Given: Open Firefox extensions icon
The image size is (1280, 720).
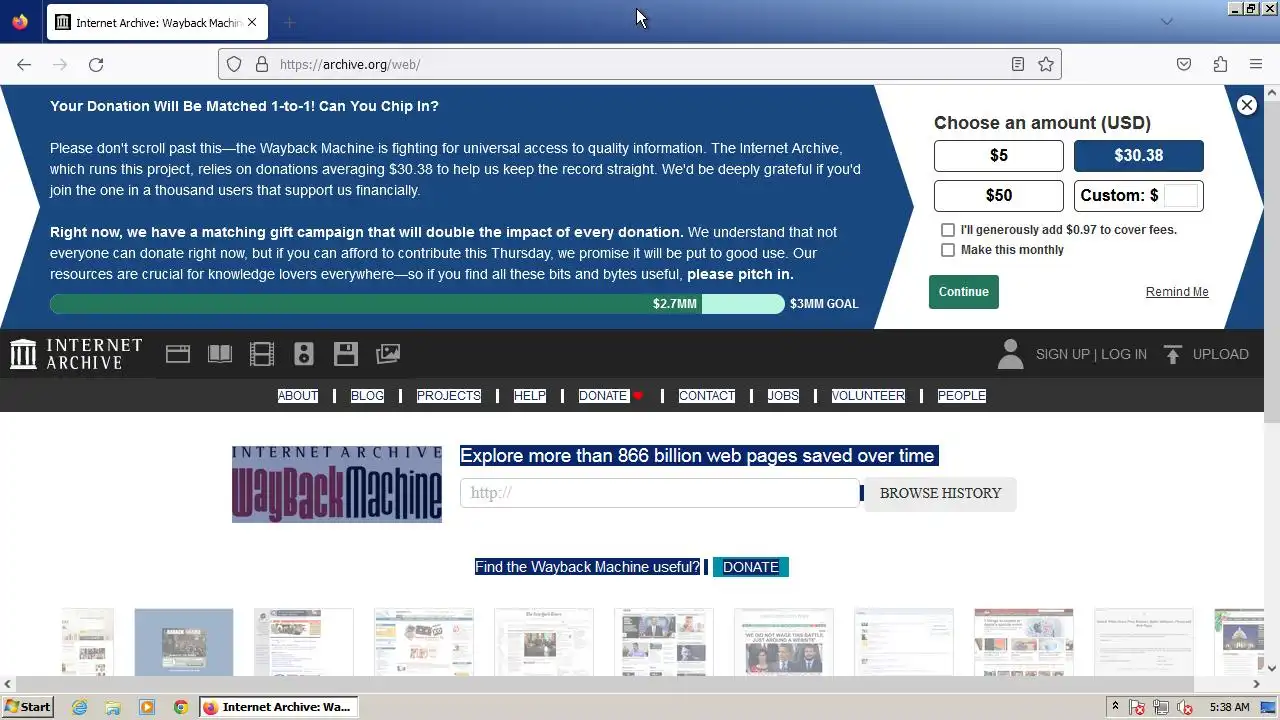Looking at the screenshot, I should [1220, 64].
